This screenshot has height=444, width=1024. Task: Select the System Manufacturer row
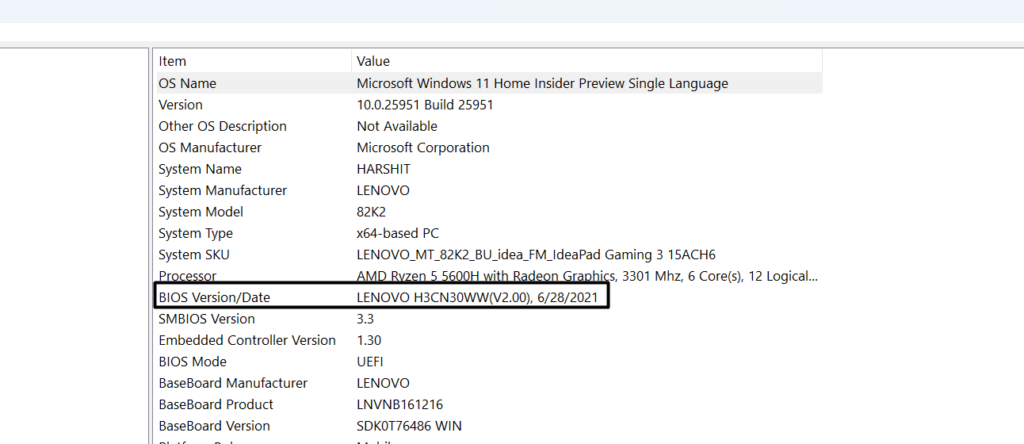[x=222, y=191]
